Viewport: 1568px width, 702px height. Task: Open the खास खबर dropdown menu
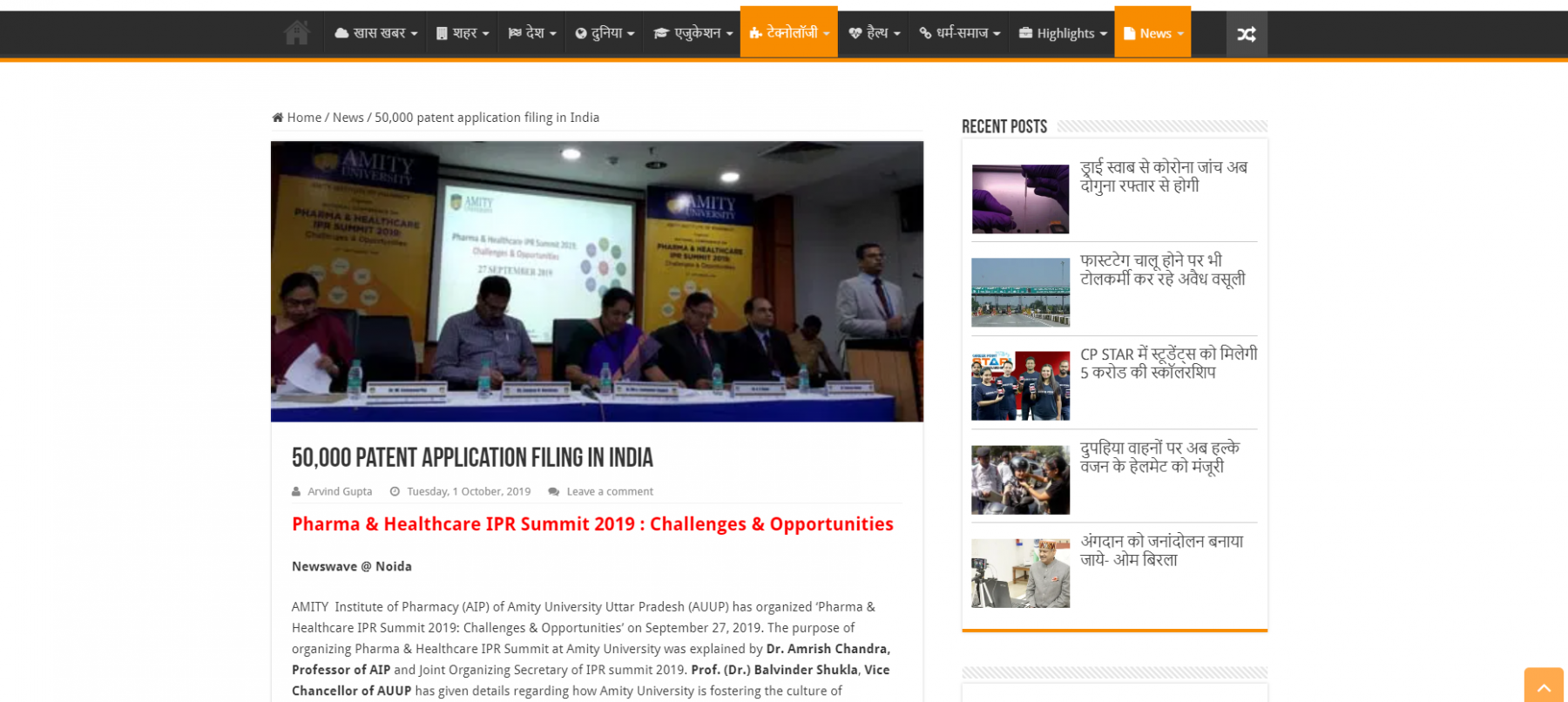click(376, 33)
